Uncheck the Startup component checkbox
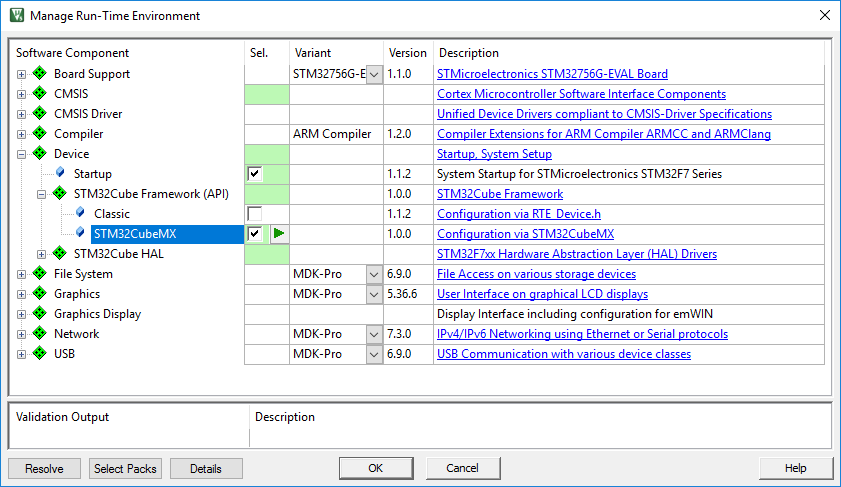This screenshot has height=487, width=841. coord(255,173)
